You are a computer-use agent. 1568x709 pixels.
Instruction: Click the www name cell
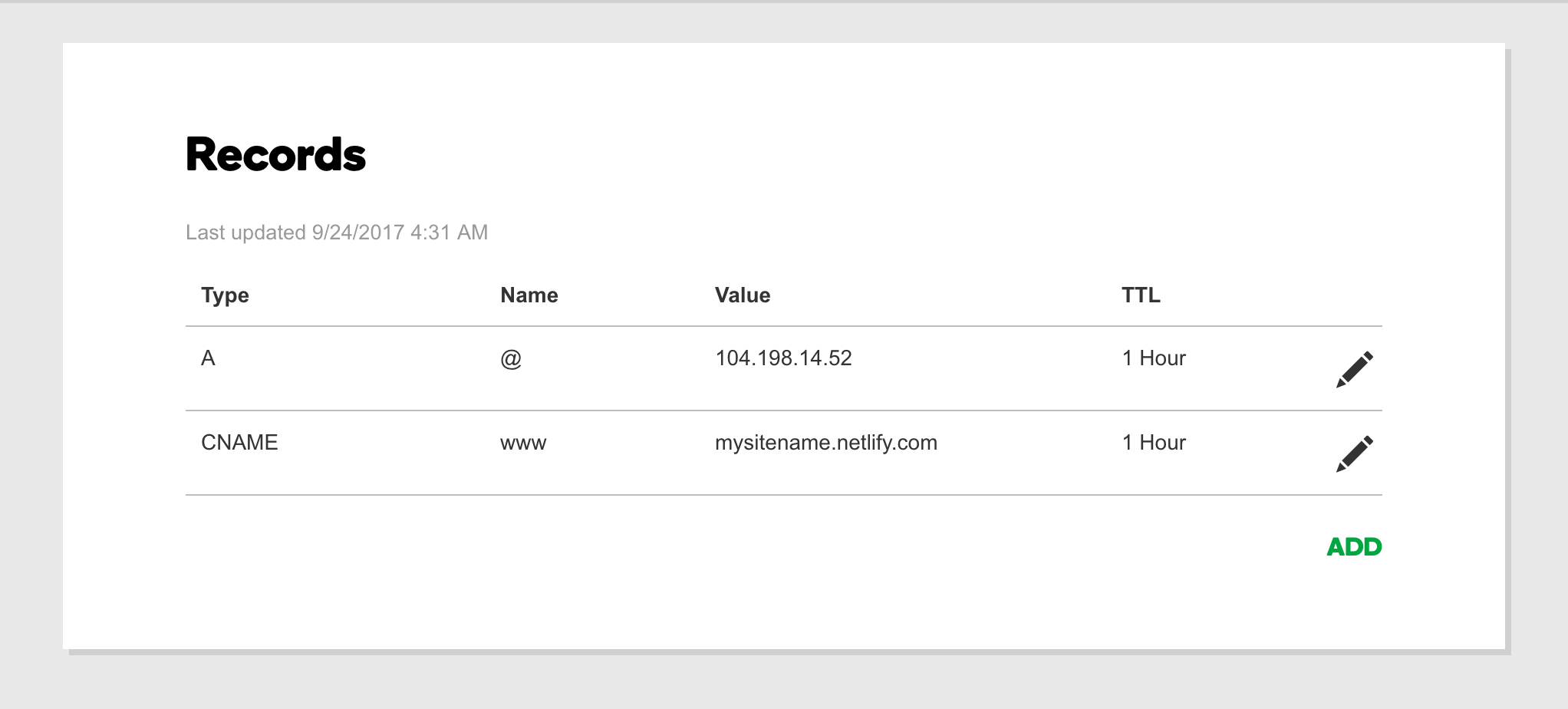coord(523,443)
